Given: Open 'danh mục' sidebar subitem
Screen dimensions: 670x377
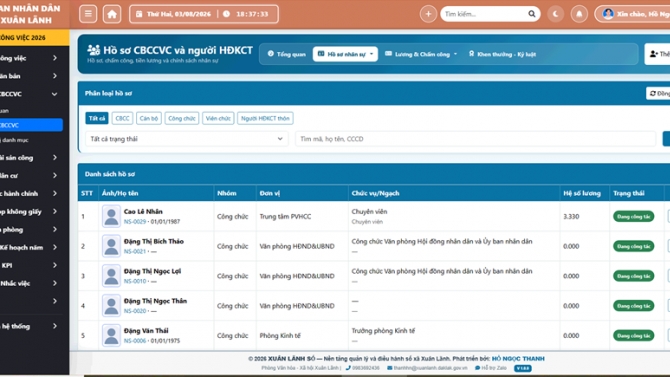Looking at the screenshot, I should [30, 140].
